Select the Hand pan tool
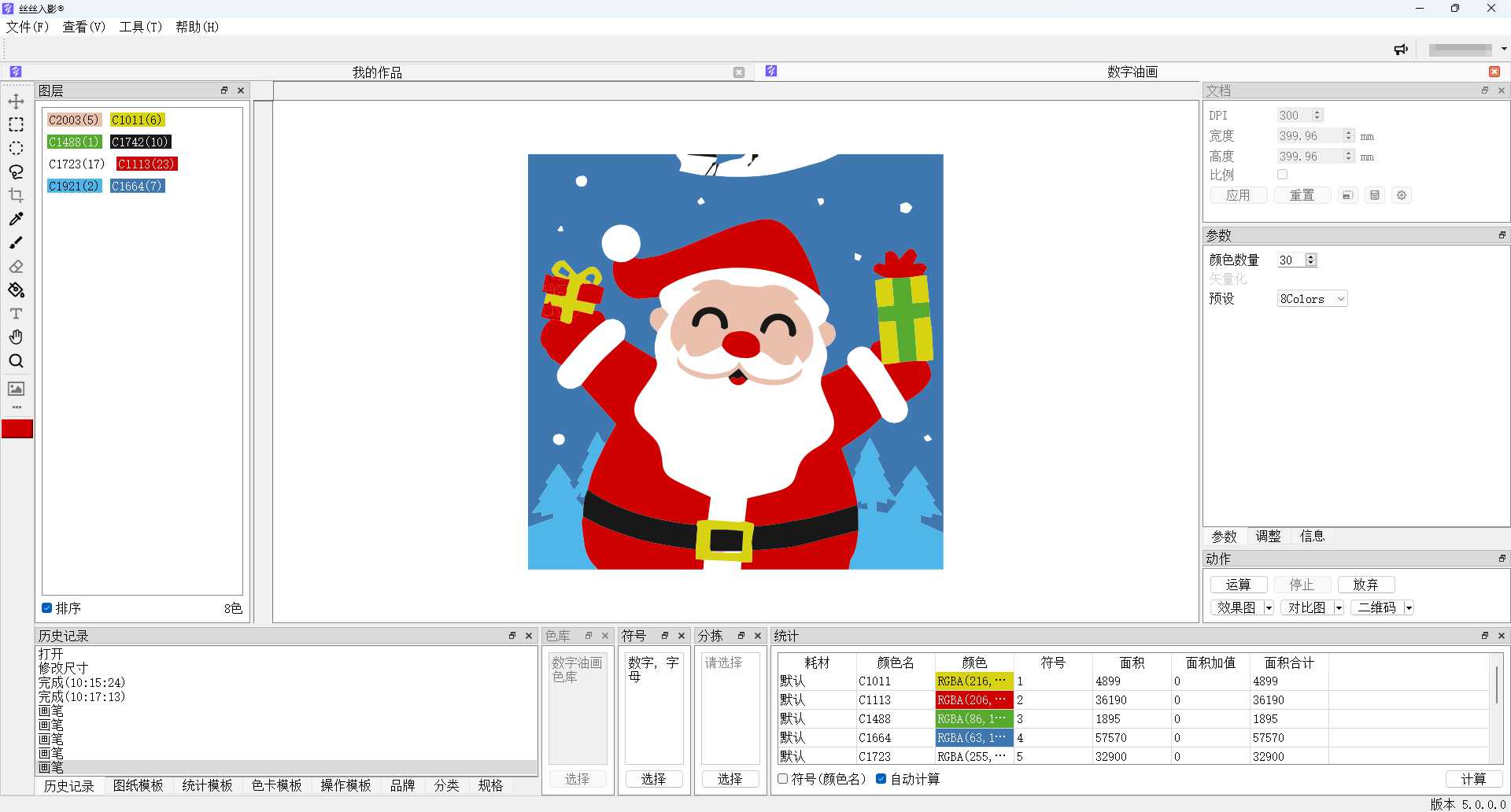The image size is (1511, 812). [x=16, y=338]
